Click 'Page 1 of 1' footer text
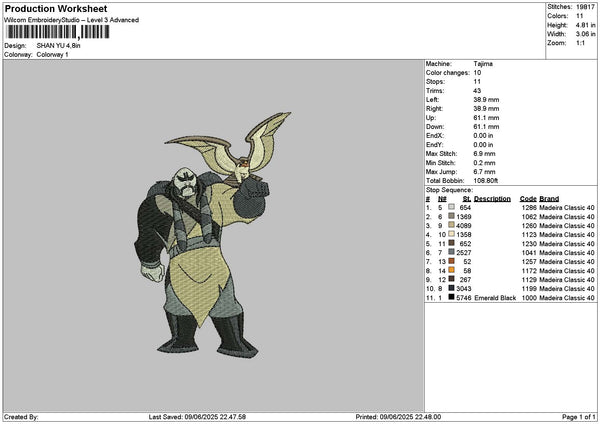This screenshot has width=600, height=424. pos(579,417)
